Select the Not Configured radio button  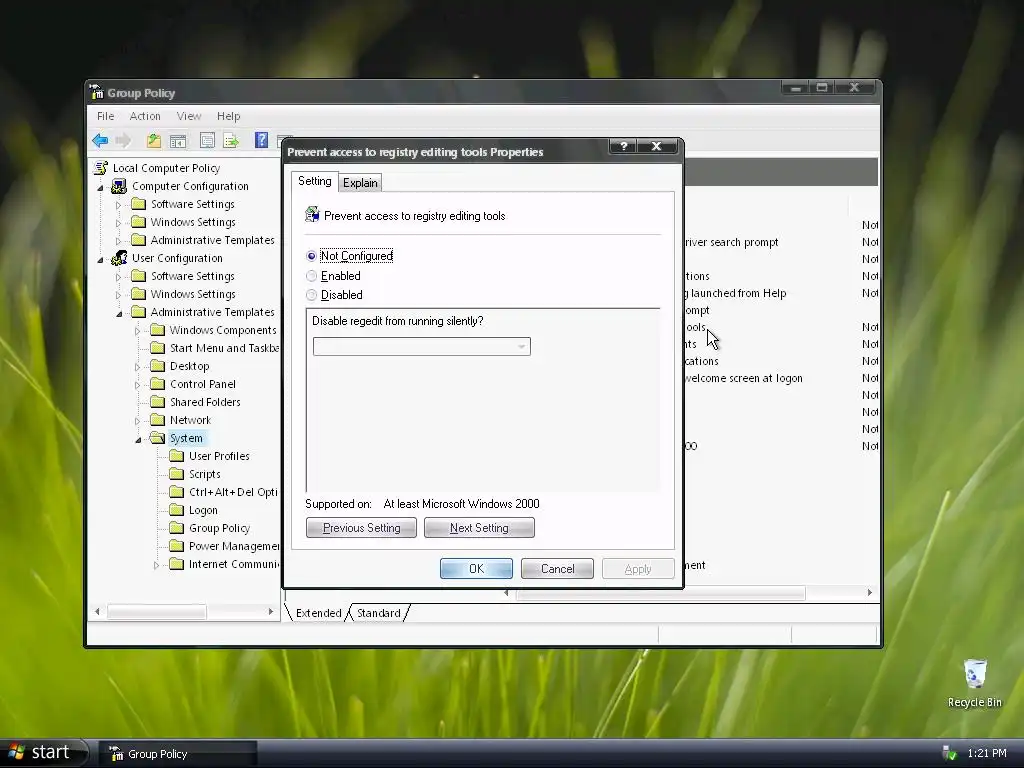coord(312,256)
